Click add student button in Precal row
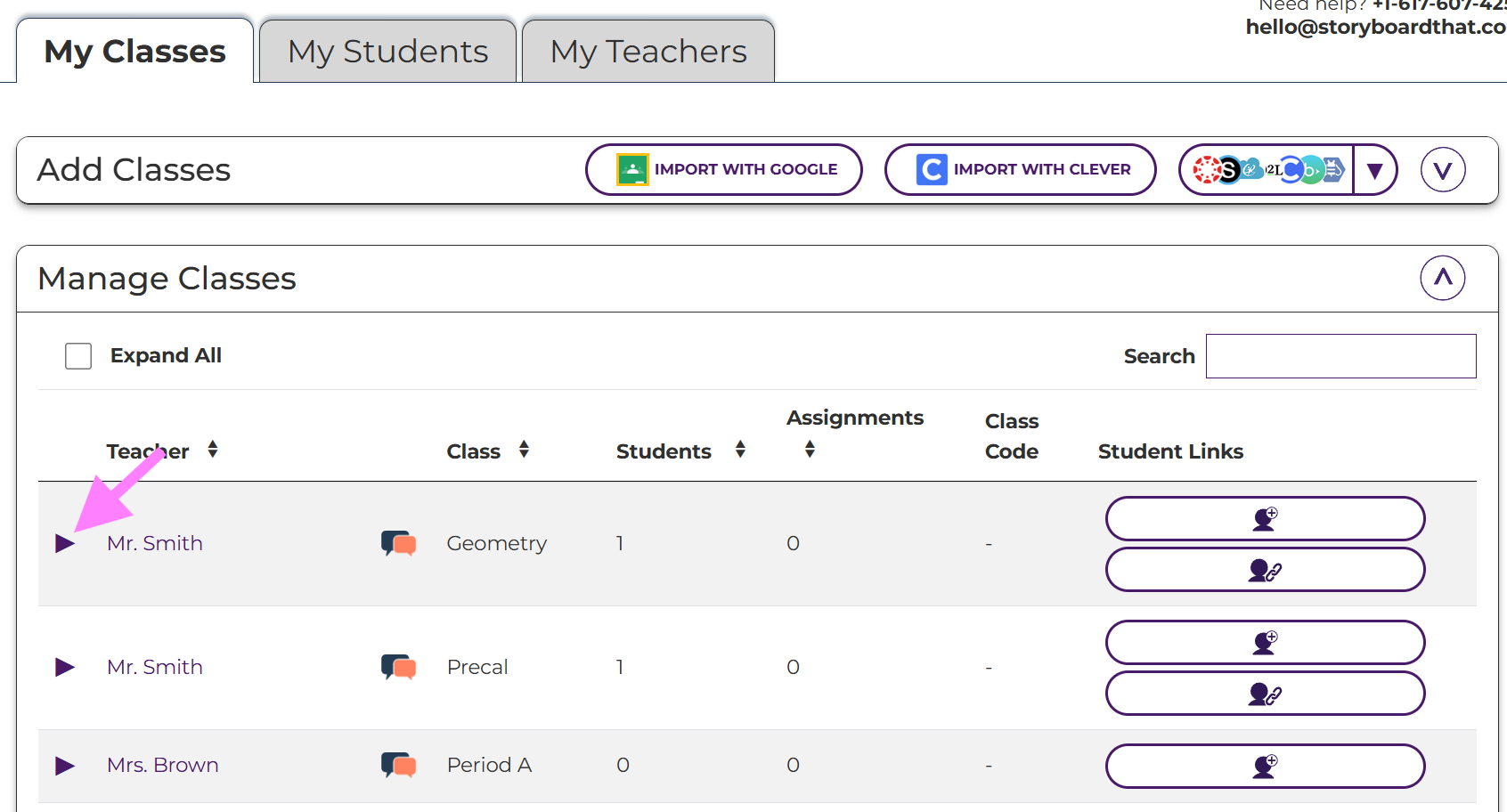Screen dimensions: 1507x812 (x=1265, y=642)
